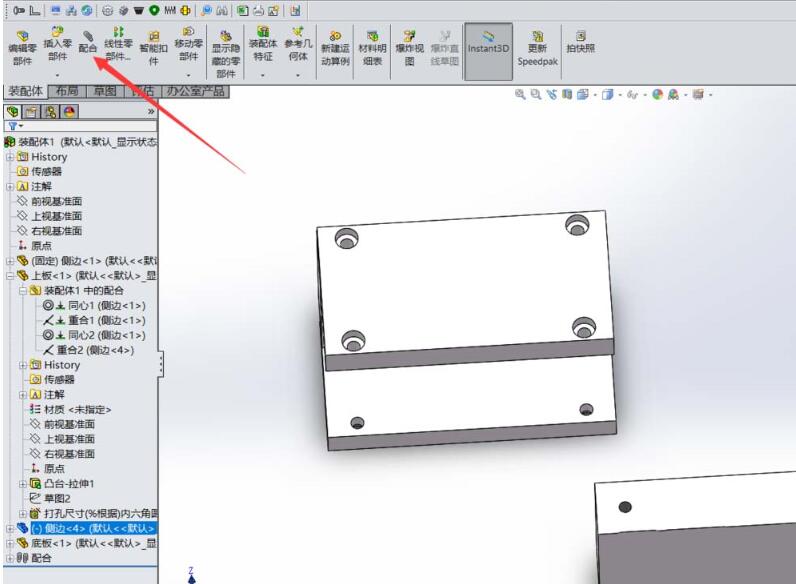Click the 拍快照 snapshot icon

pos(580,40)
